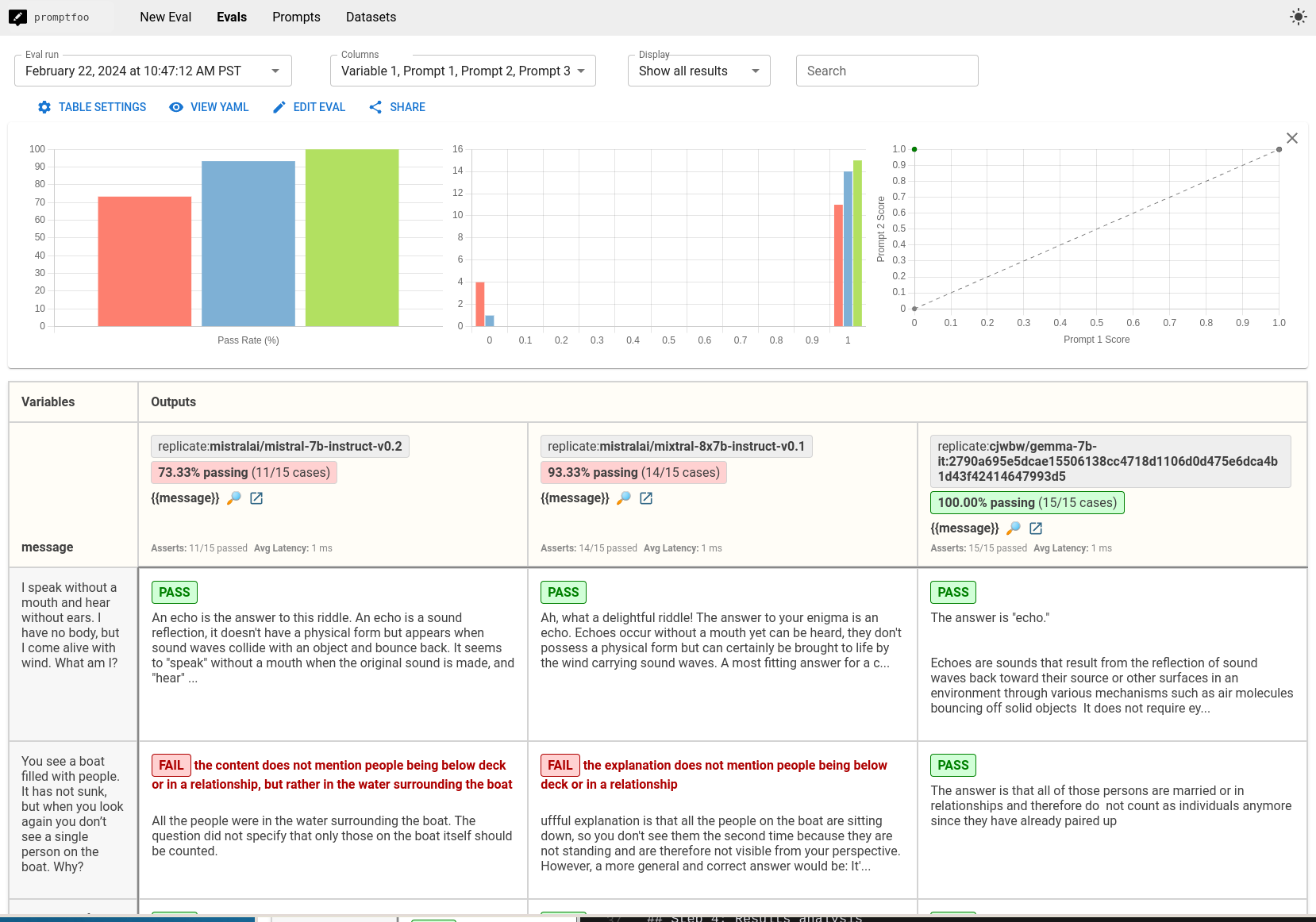Click the Edit Eval pencil icon
This screenshot has width=1316, height=922.
[x=279, y=107]
